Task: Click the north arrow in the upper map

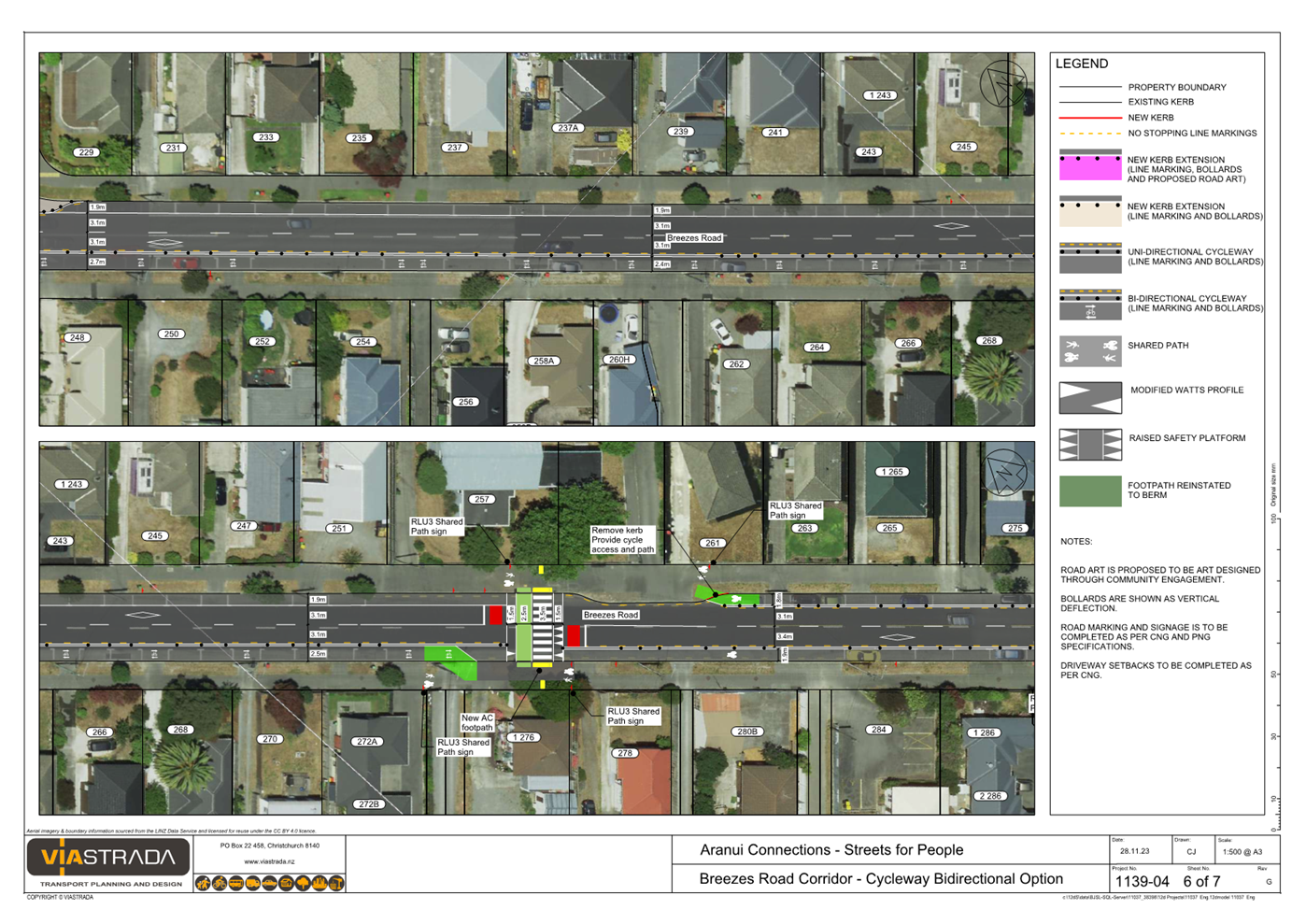Action: [1003, 84]
